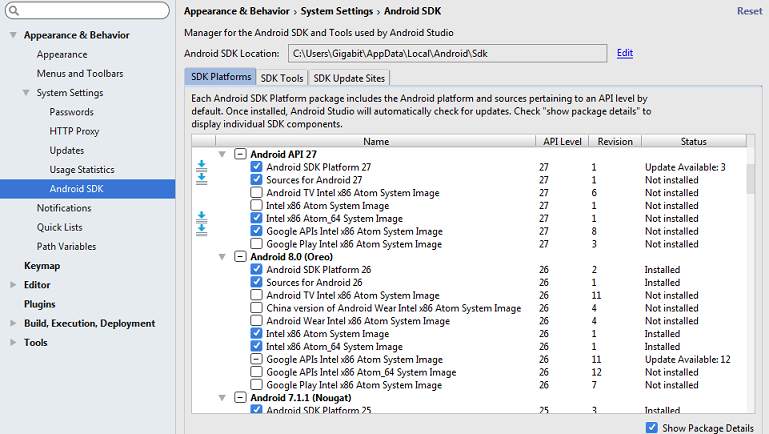Click the settings search field
The image size is (769, 434).
click(x=87, y=10)
